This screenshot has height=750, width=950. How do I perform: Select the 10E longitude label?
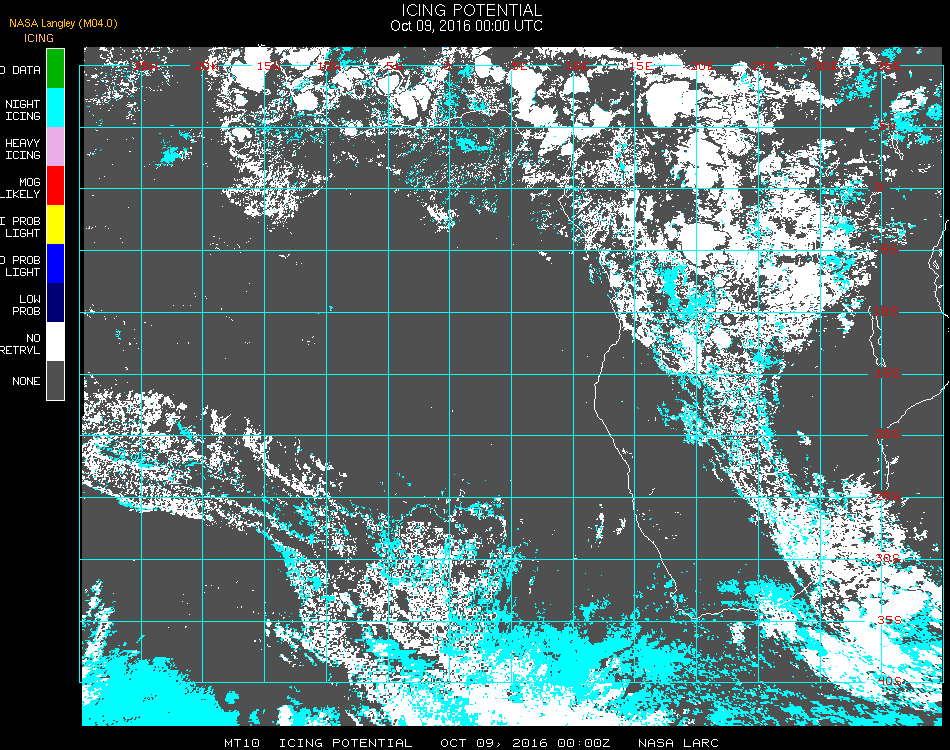pyautogui.click(x=578, y=65)
